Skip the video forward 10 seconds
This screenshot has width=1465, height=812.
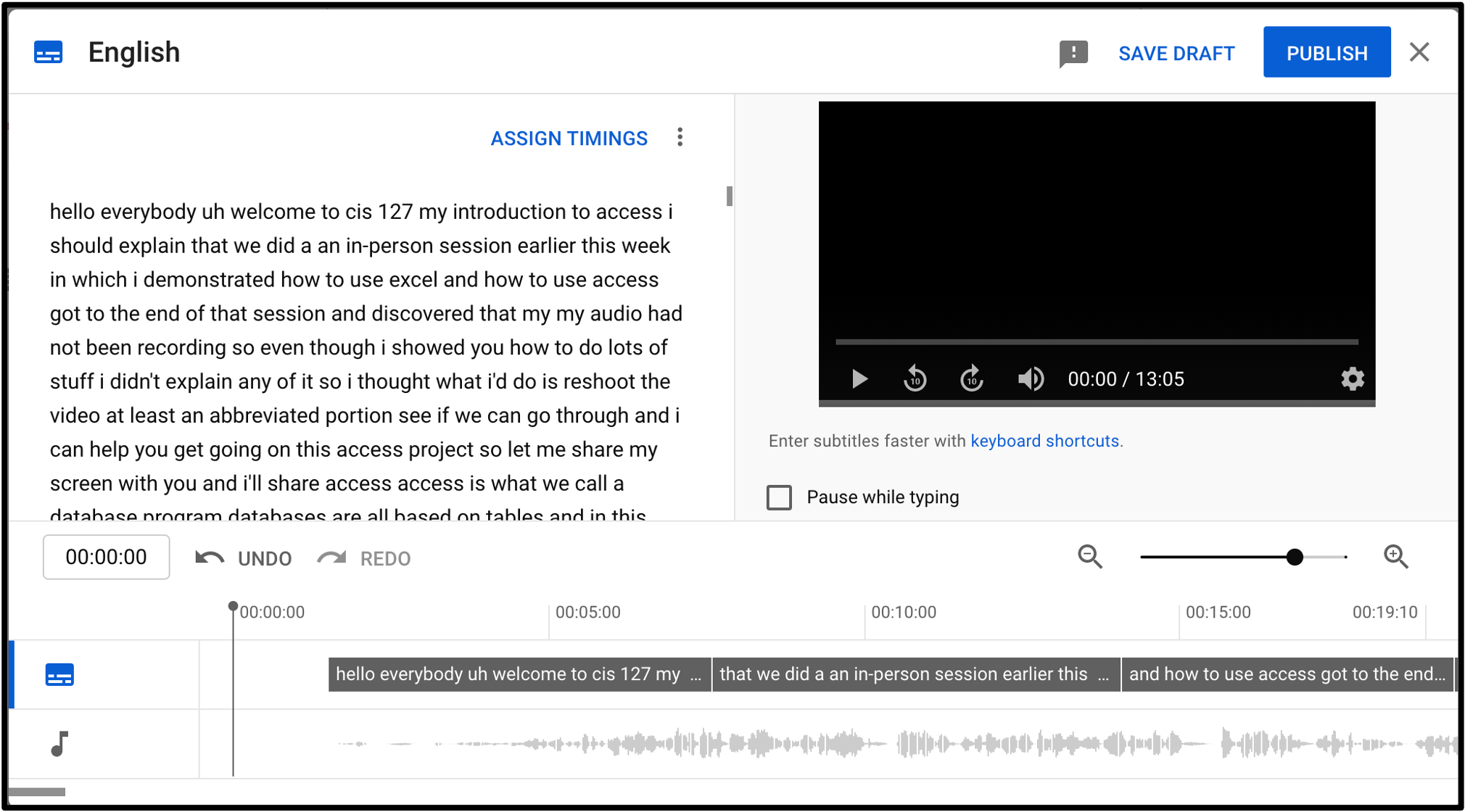tap(970, 378)
